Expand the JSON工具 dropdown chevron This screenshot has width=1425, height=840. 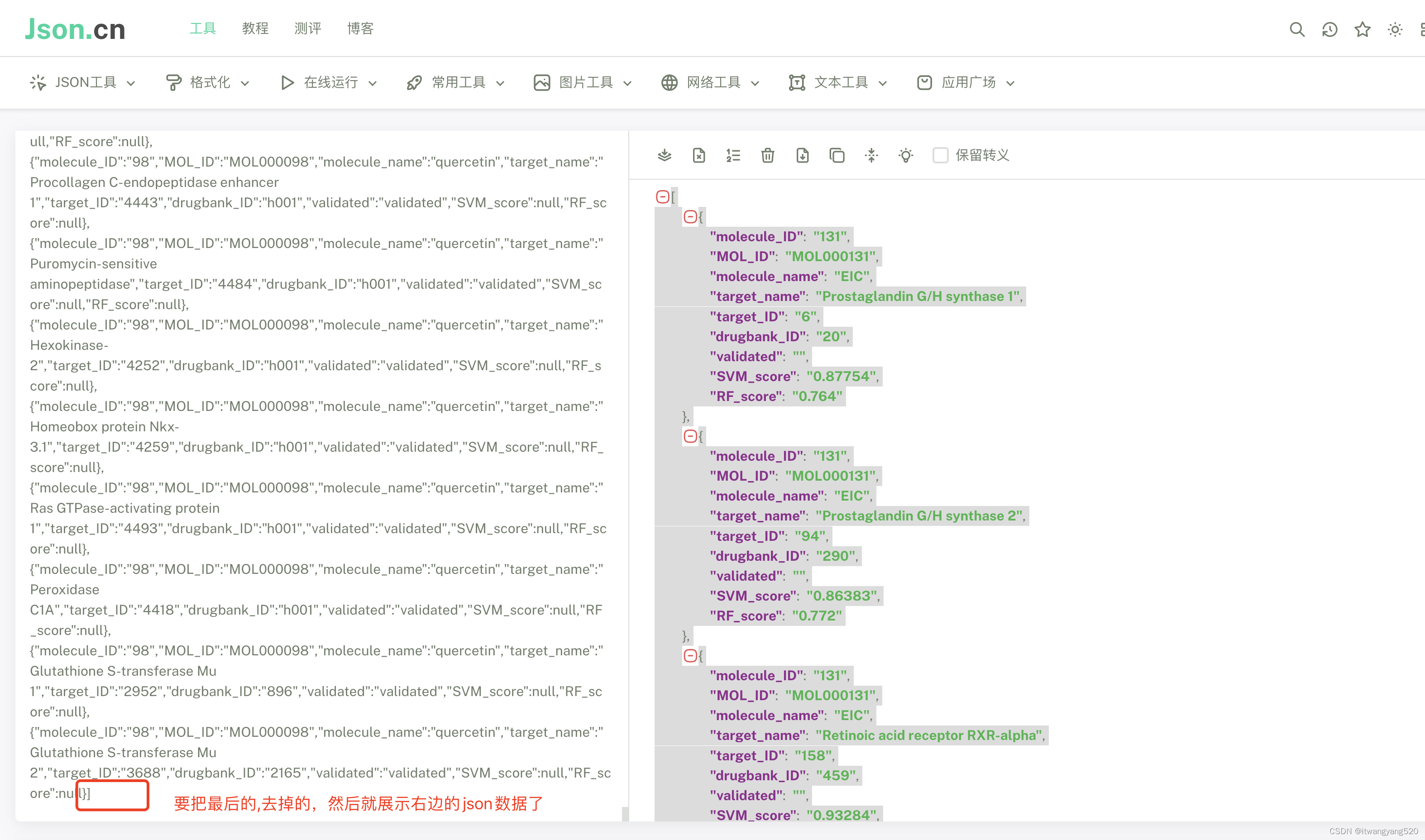pos(131,83)
